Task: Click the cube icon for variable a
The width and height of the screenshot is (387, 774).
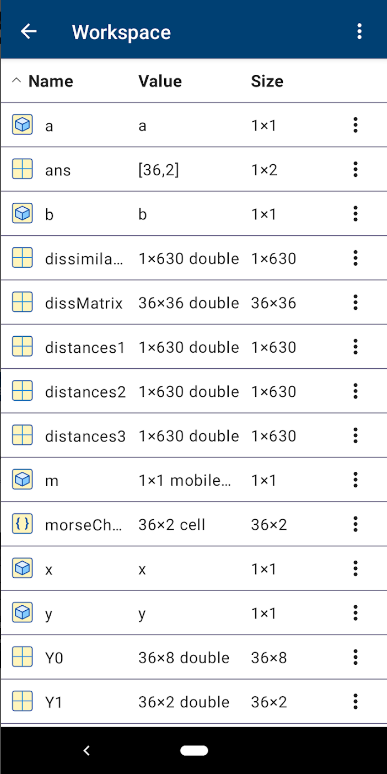Action: (x=22, y=125)
